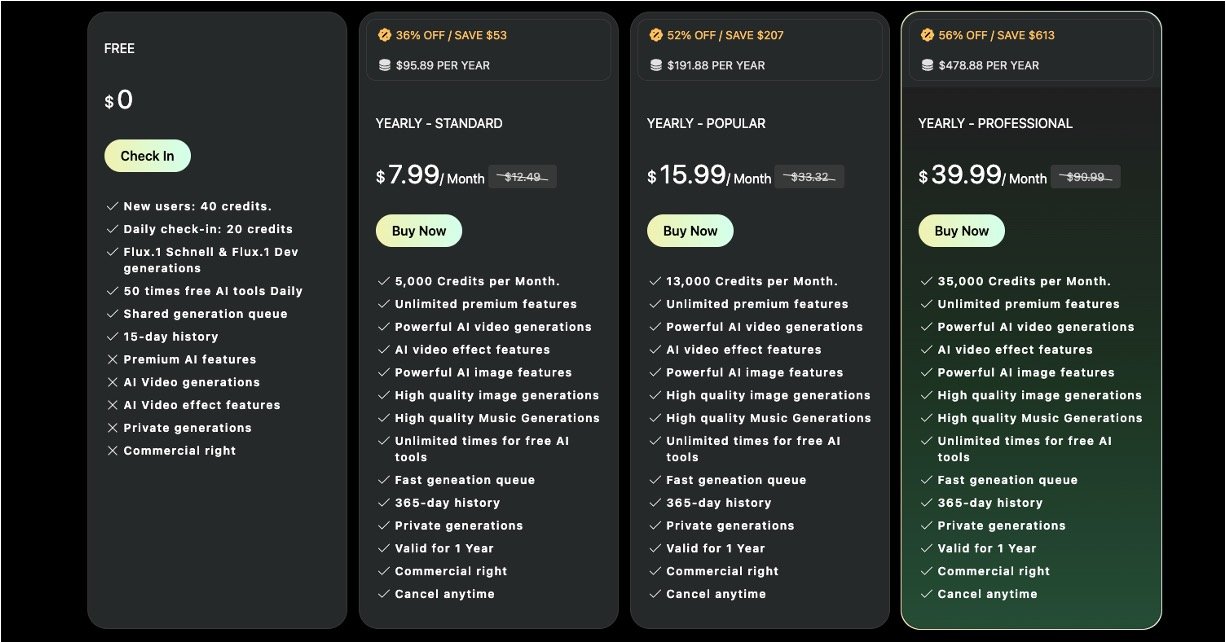The width and height of the screenshot is (1226, 642).
Task: Click the 36% OFF discount badge icon
Action: tap(385, 35)
